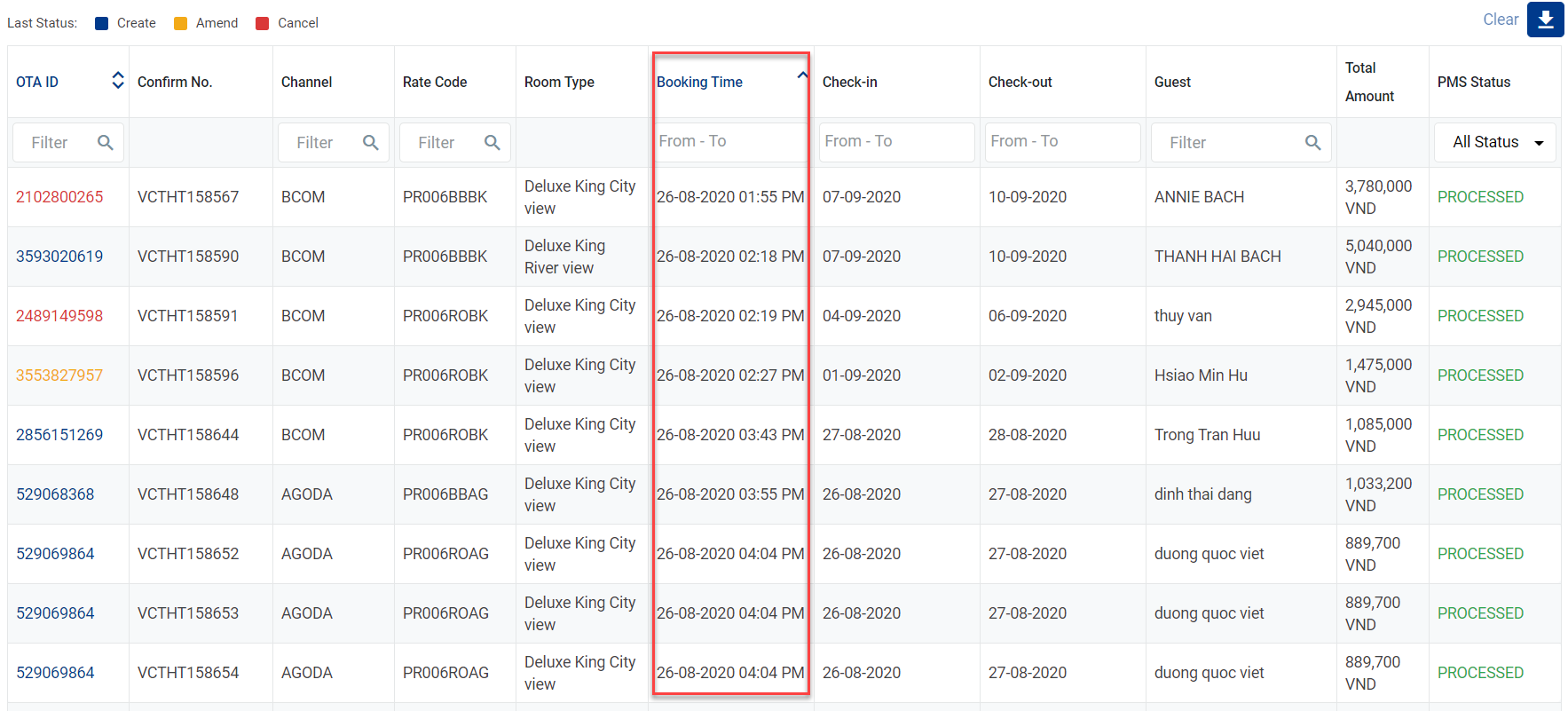Open the Check-out From - To filter
Screen dimensions: 1568x711
[x=1061, y=142]
